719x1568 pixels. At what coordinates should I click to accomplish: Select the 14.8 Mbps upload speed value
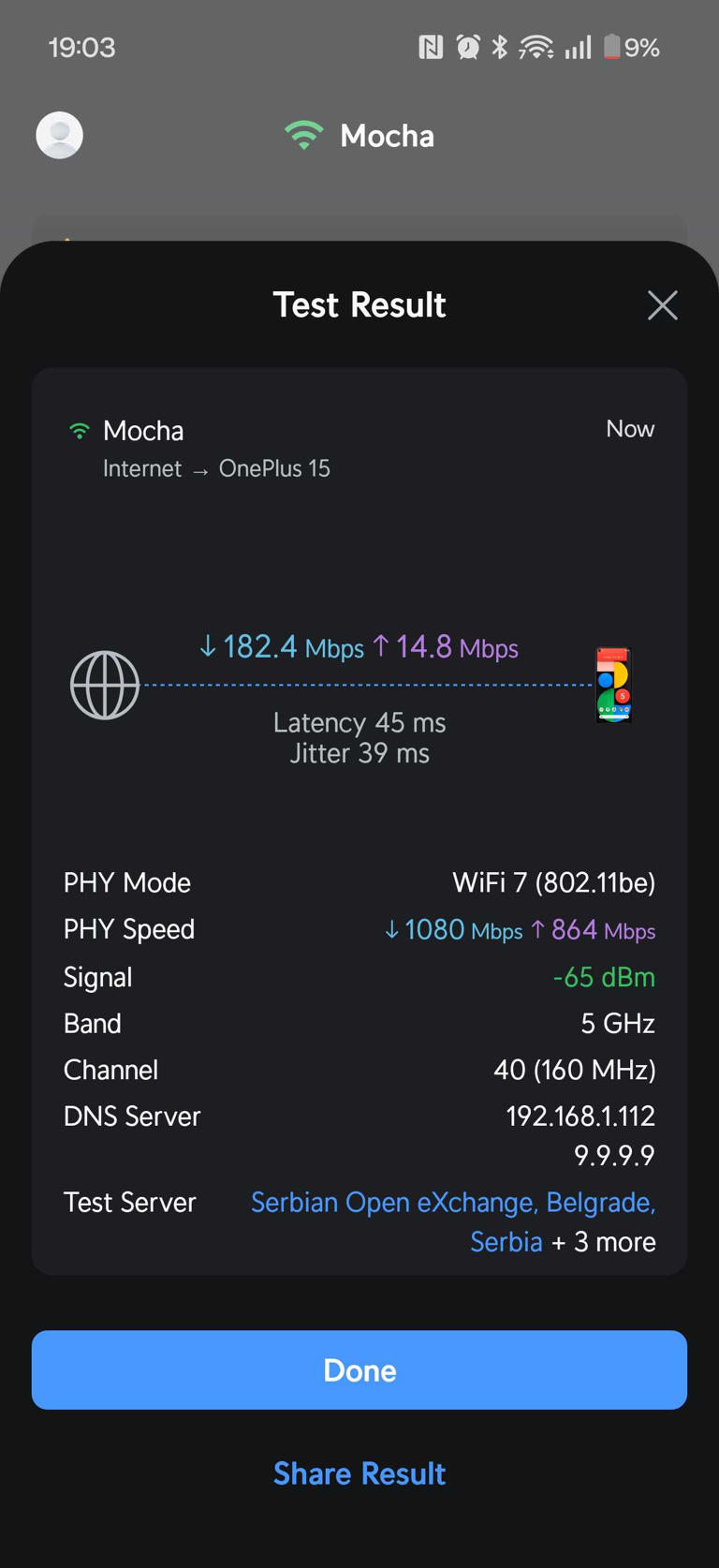pos(446,646)
